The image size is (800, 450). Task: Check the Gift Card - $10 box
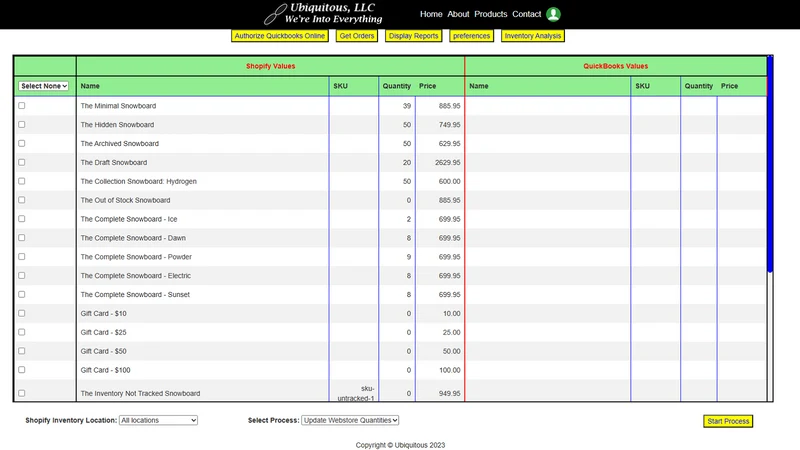coord(21,313)
